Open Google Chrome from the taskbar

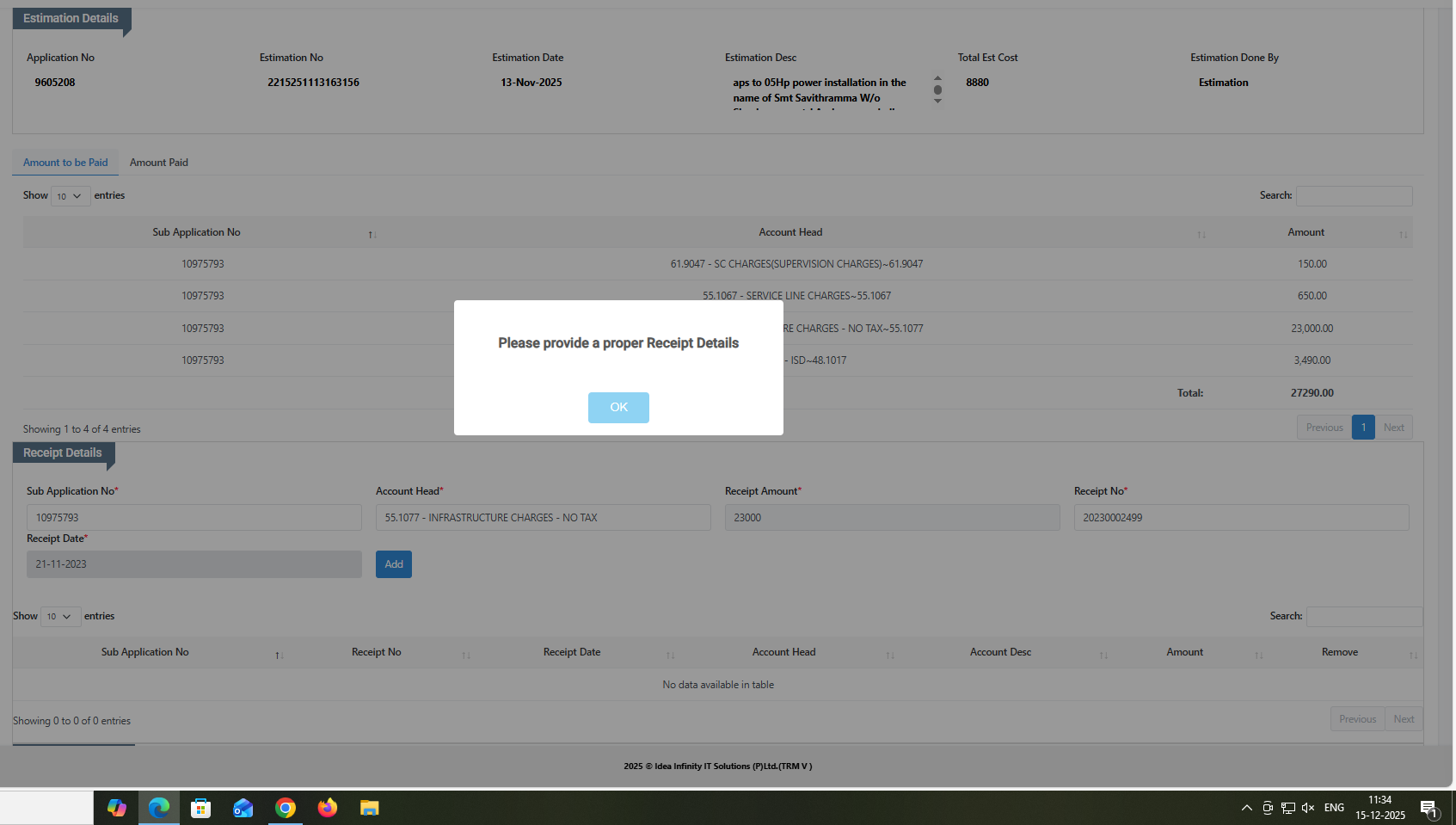(286, 808)
